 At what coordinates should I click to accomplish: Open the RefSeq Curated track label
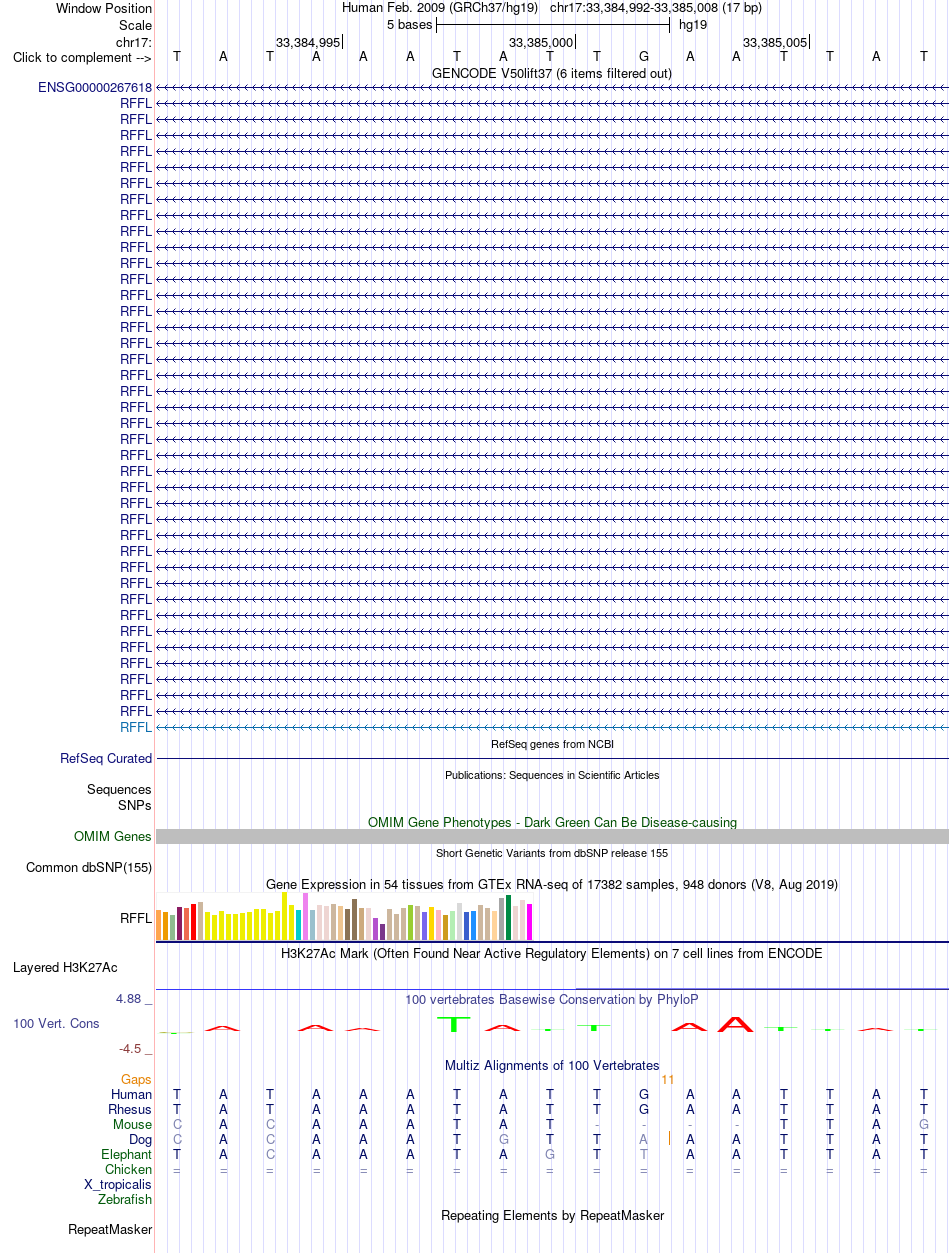click(x=106, y=759)
